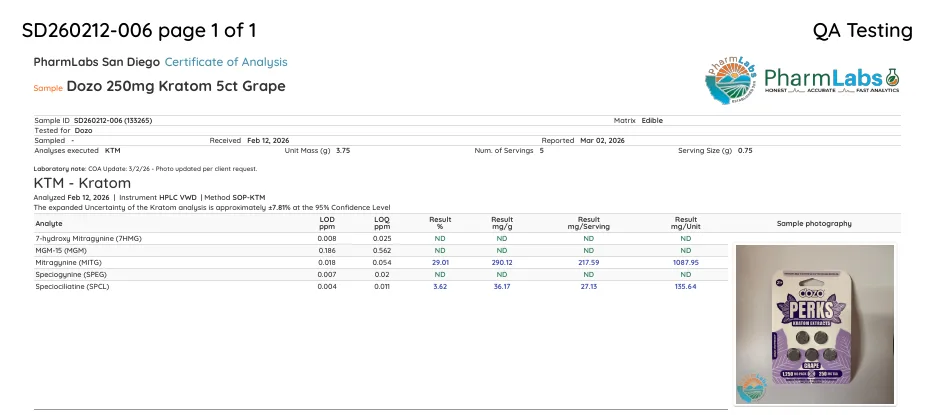Click the 'LOD ppm' column header

tap(327, 223)
